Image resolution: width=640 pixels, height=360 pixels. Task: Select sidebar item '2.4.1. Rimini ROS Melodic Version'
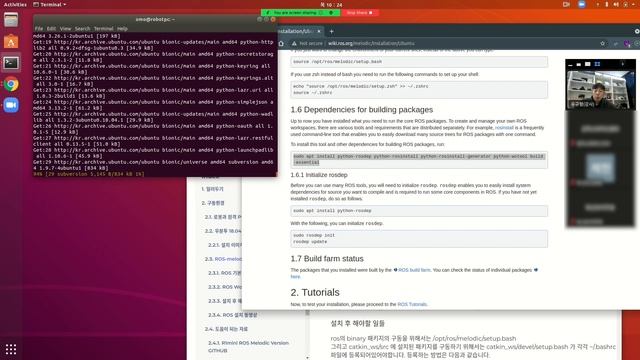click(248, 347)
